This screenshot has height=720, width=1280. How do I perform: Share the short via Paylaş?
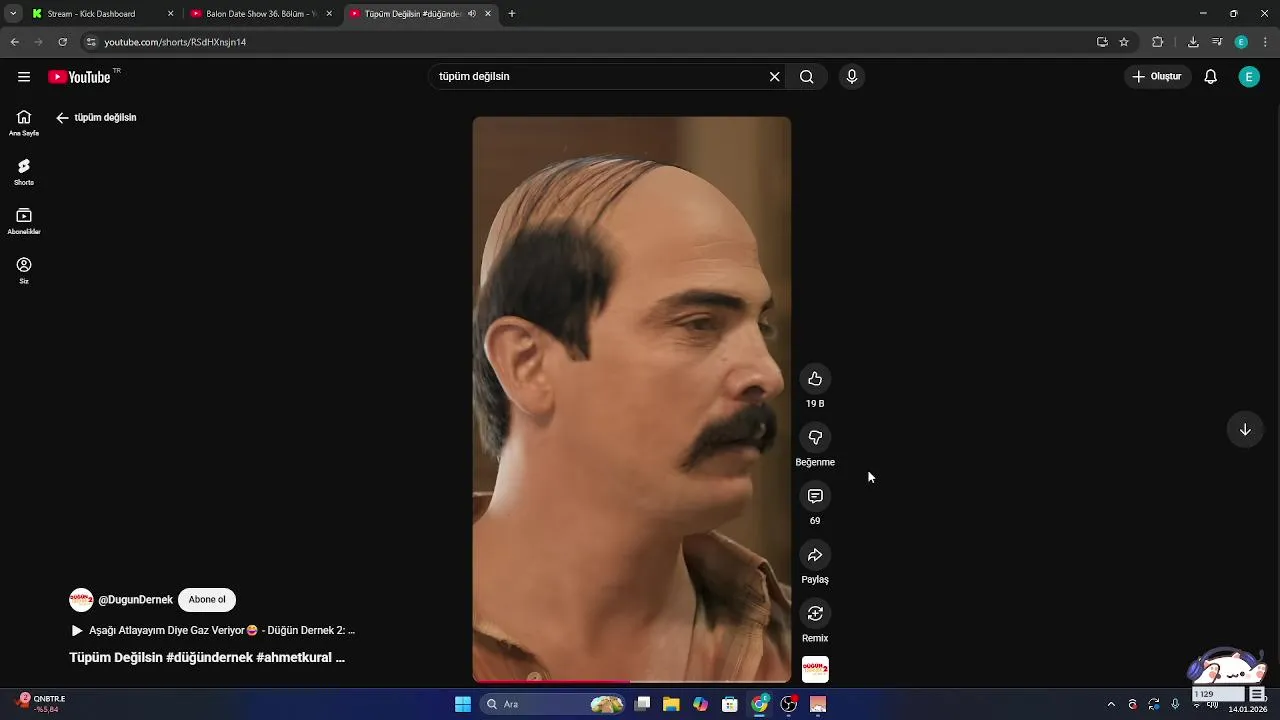coord(815,555)
